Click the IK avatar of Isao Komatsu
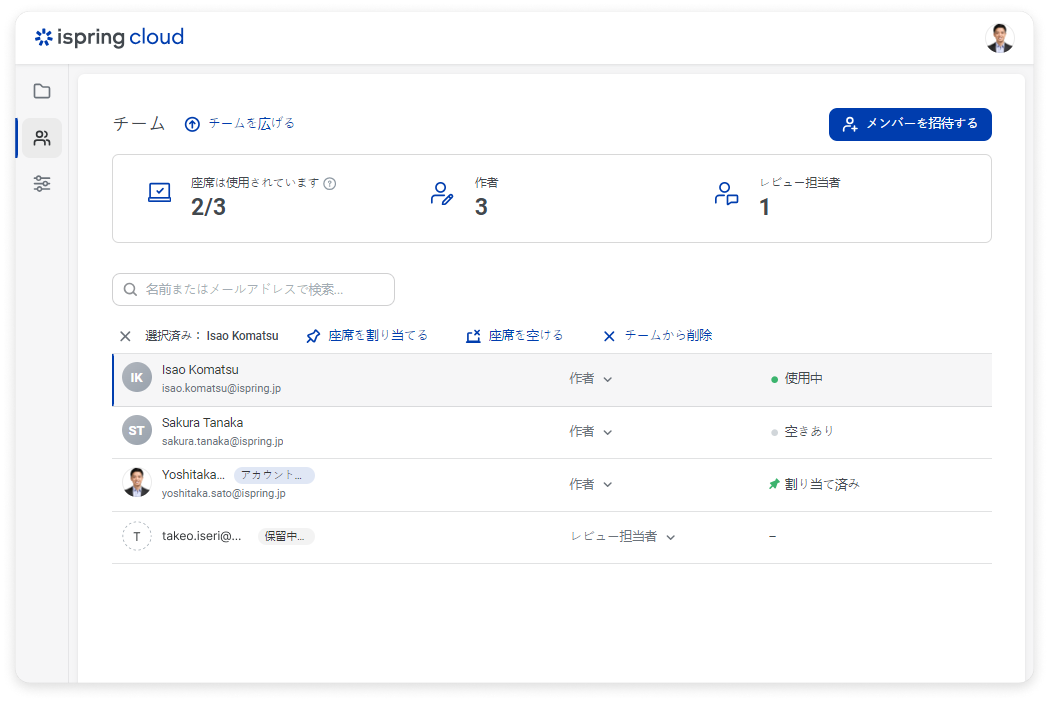Viewport: 1049px width, 702px height. point(137,378)
